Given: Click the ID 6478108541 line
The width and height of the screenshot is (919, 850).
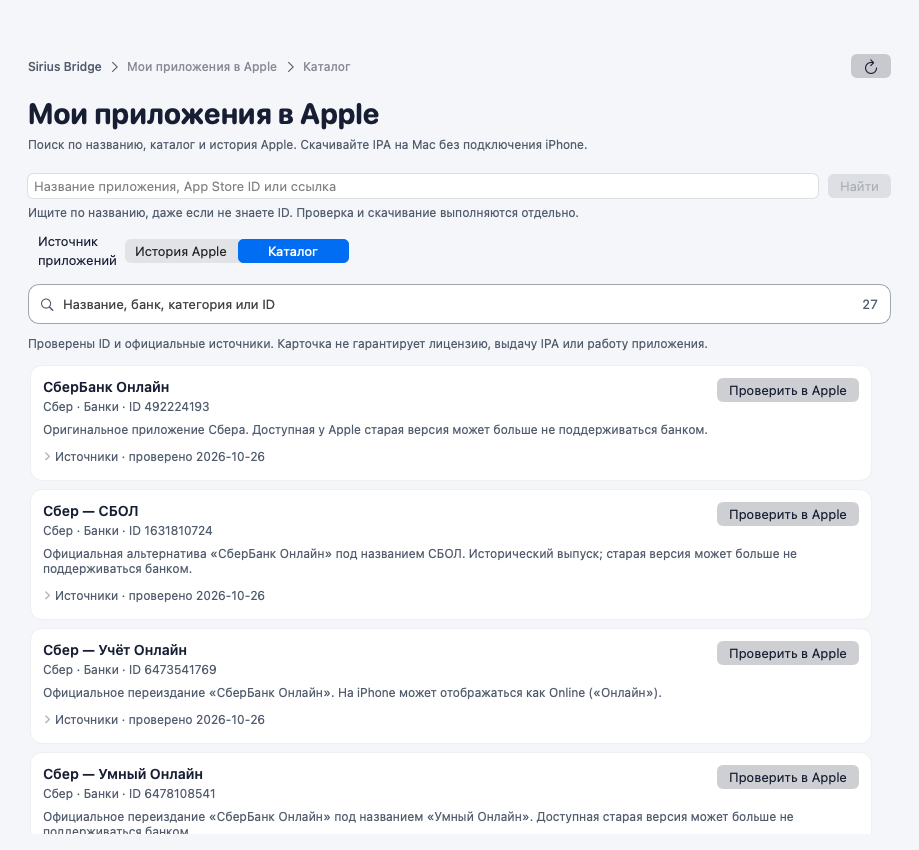Looking at the screenshot, I should [129, 794].
